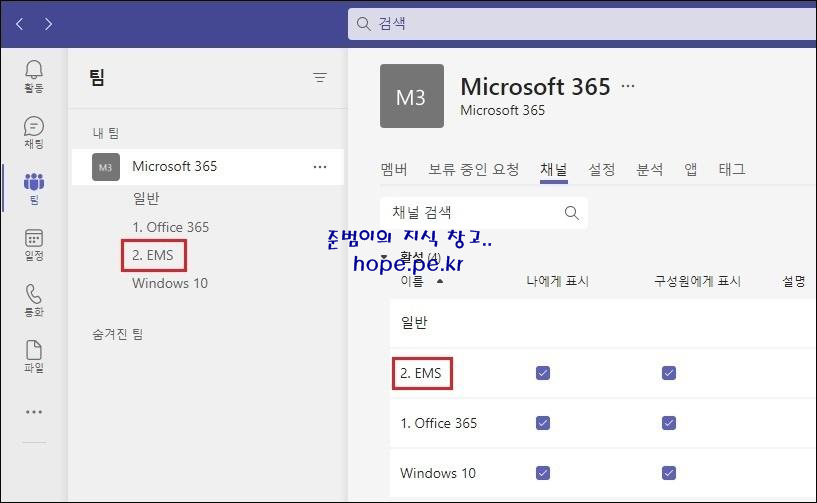Click 1. Office 365 row in channels table
Viewport: 817px width, 503px height.
click(x=603, y=423)
